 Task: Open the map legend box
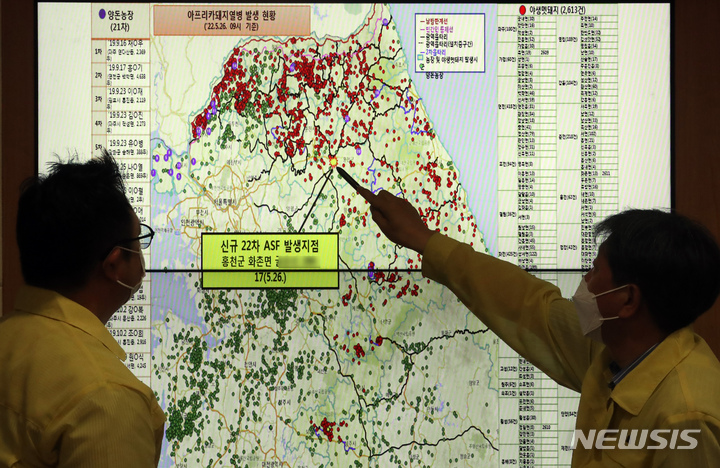coord(449,42)
